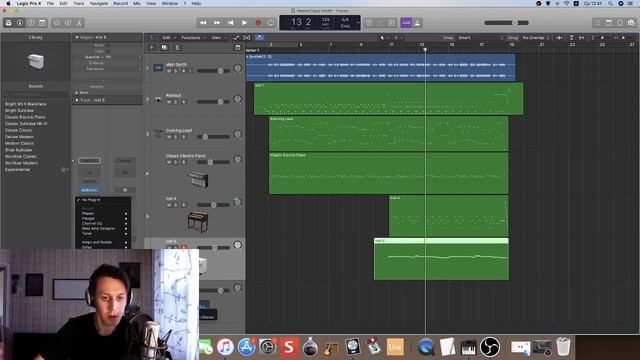Click the Spotlight search icon in menu bar
This screenshot has width=640, height=360.
click(x=610, y=3)
